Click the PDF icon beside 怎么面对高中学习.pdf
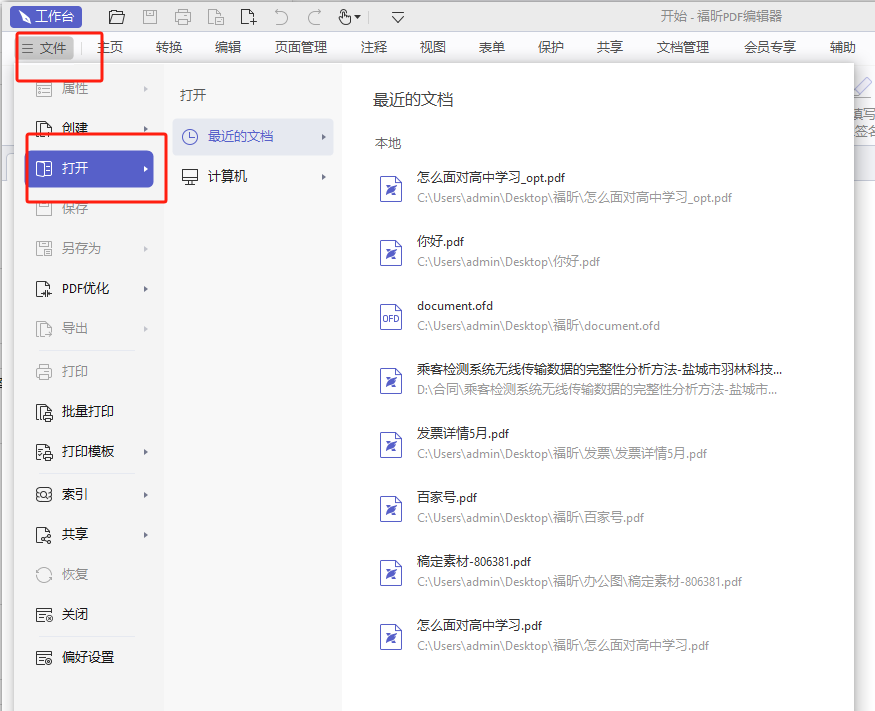The width and height of the screenshot is (875, 711). 391,637
